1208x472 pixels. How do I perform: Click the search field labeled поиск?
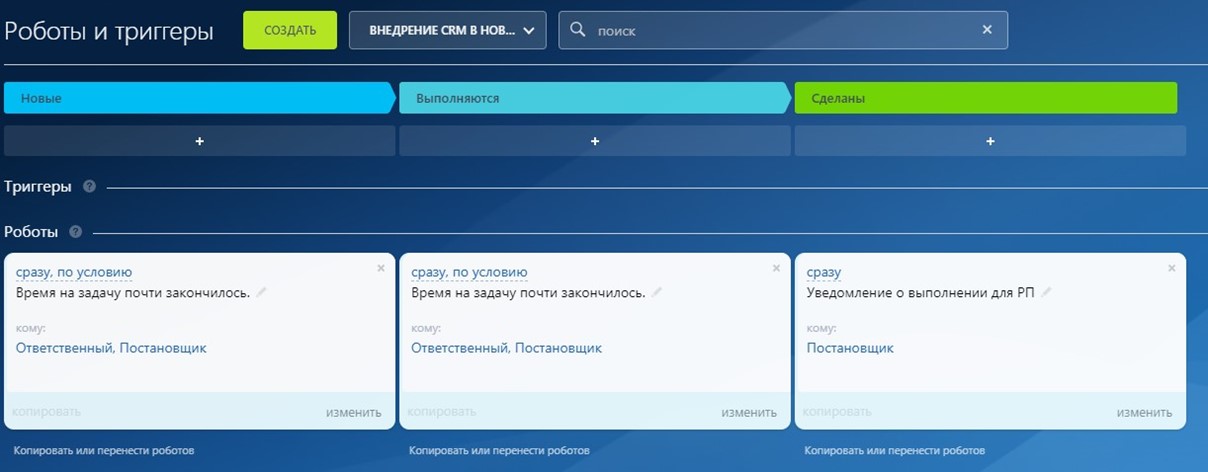point(783,30)
